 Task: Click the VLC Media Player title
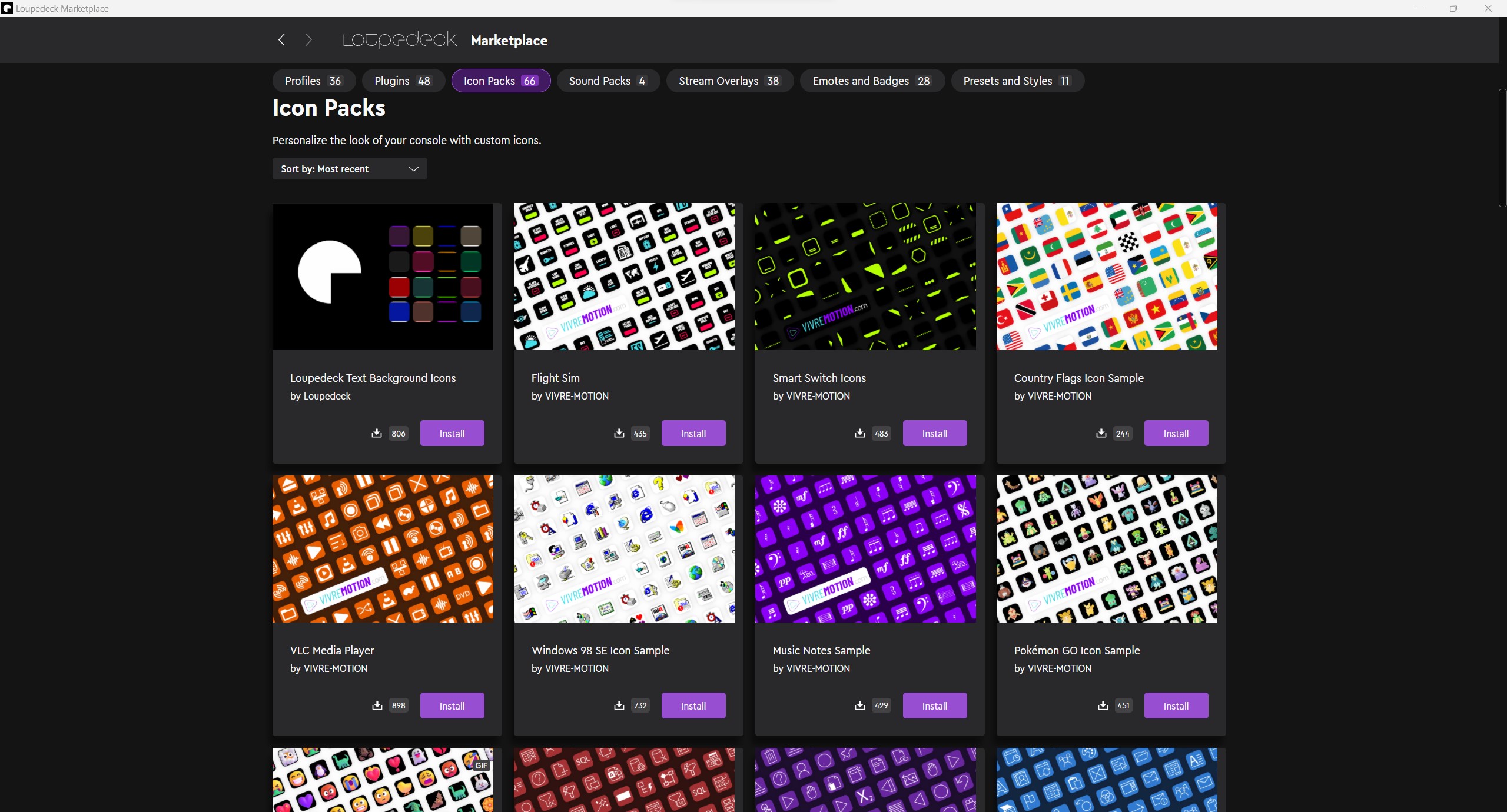tap(332, 650)
